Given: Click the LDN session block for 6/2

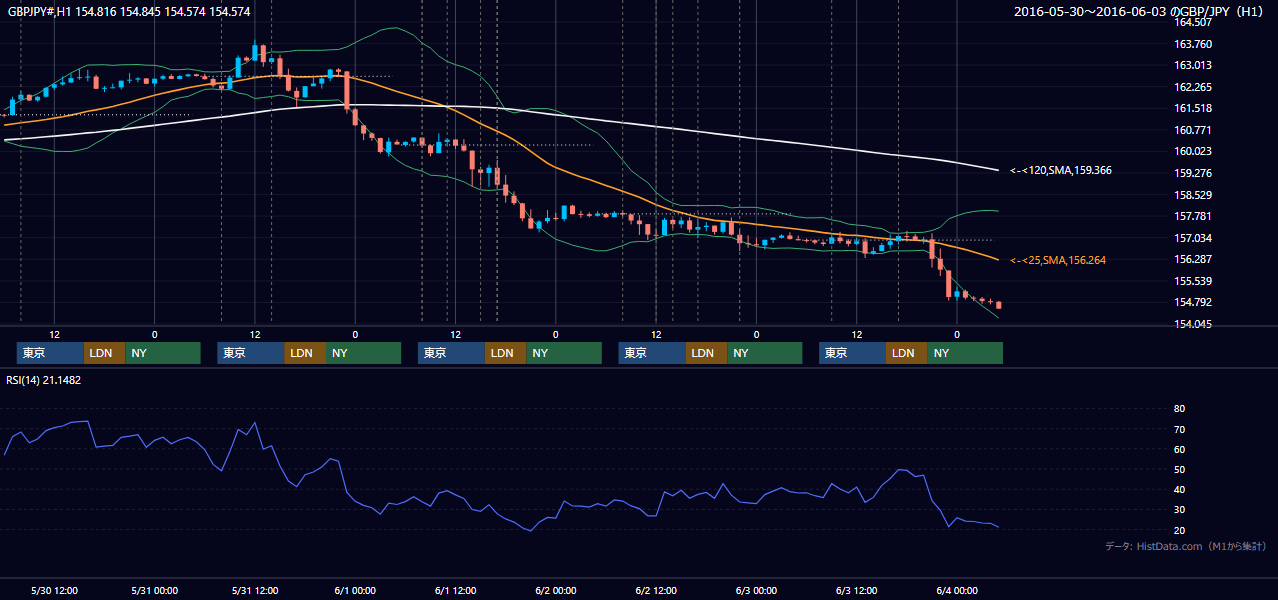Looking at the screenshot, I should coord(706,353).
